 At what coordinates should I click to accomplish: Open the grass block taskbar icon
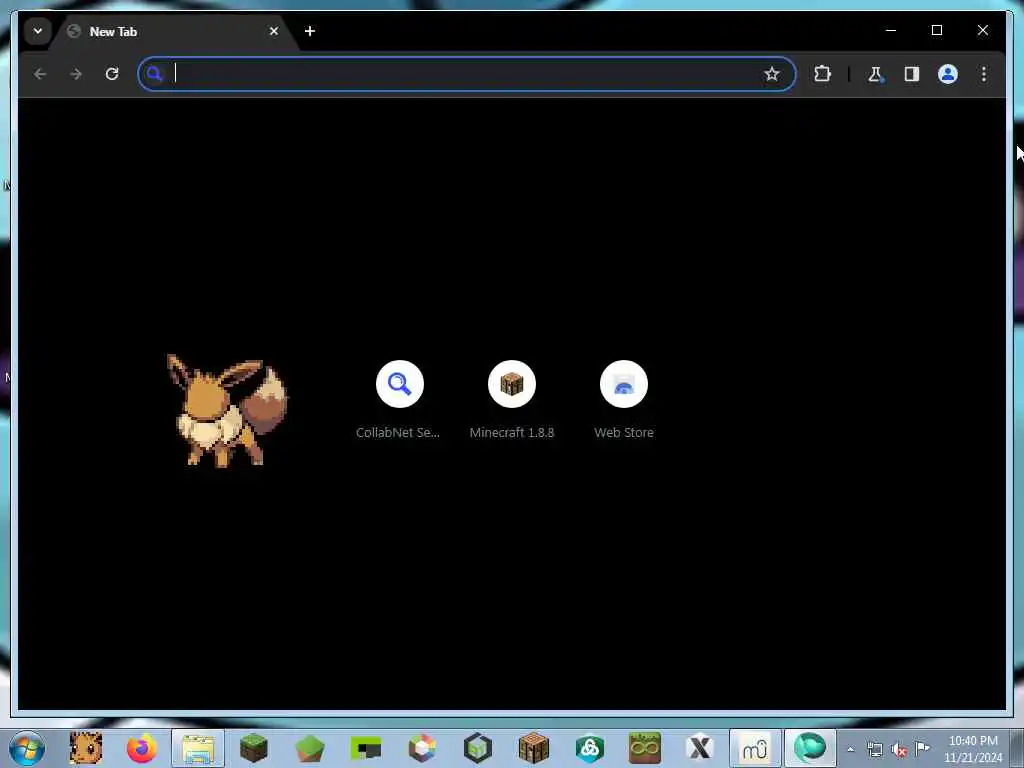(254, 748)
